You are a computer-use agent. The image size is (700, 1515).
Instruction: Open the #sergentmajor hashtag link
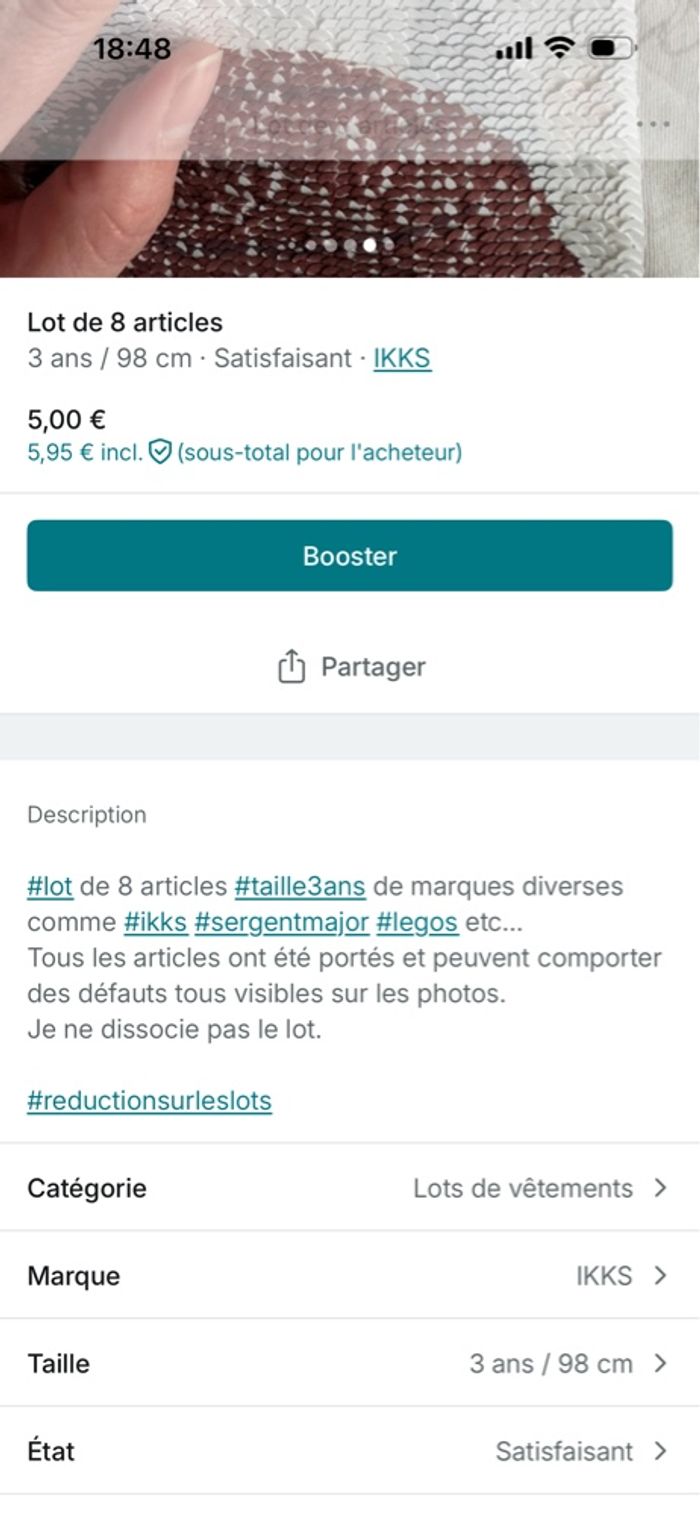coord(282,922)
